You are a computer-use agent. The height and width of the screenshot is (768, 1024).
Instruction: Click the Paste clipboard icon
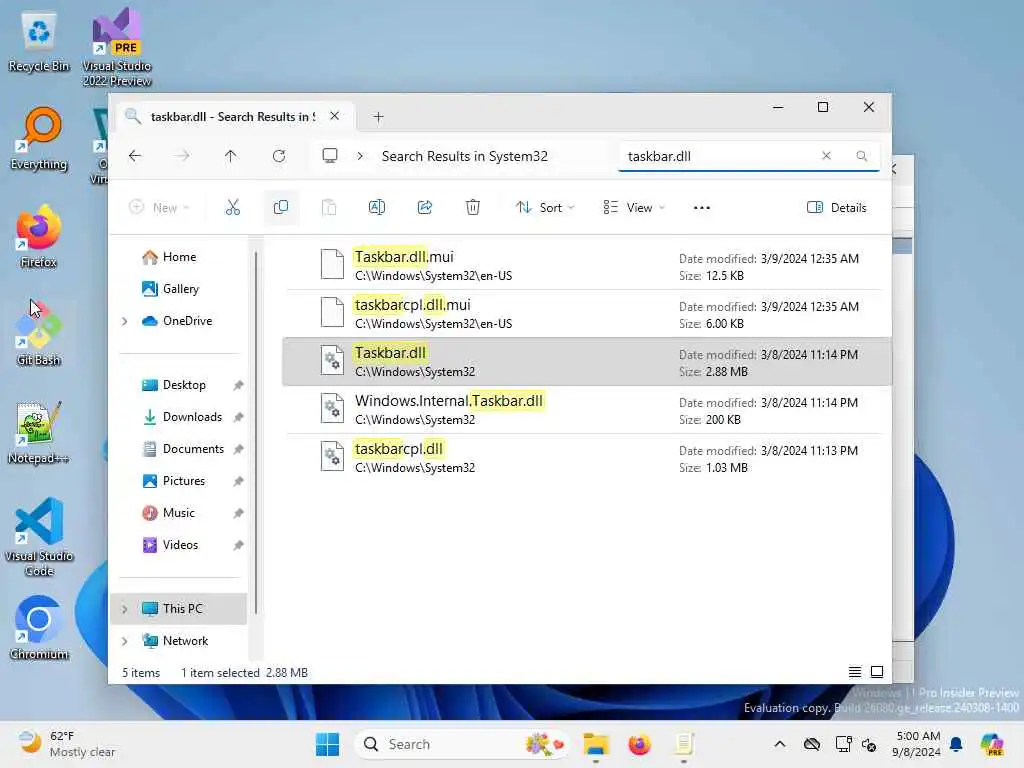click(x=329, y=208)
